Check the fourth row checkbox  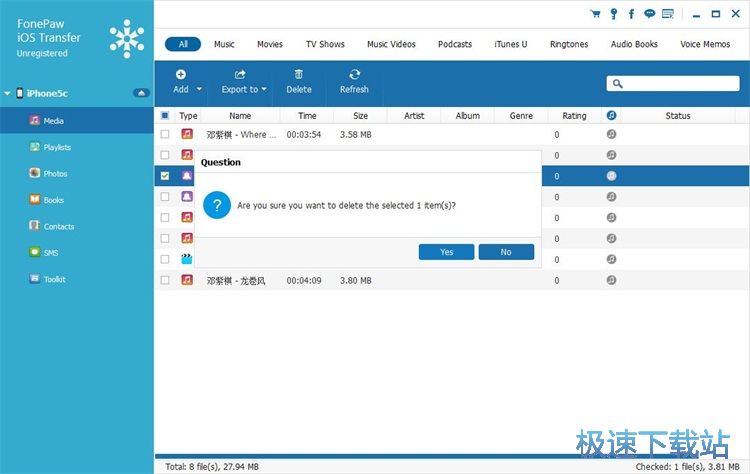coord(165,197)
